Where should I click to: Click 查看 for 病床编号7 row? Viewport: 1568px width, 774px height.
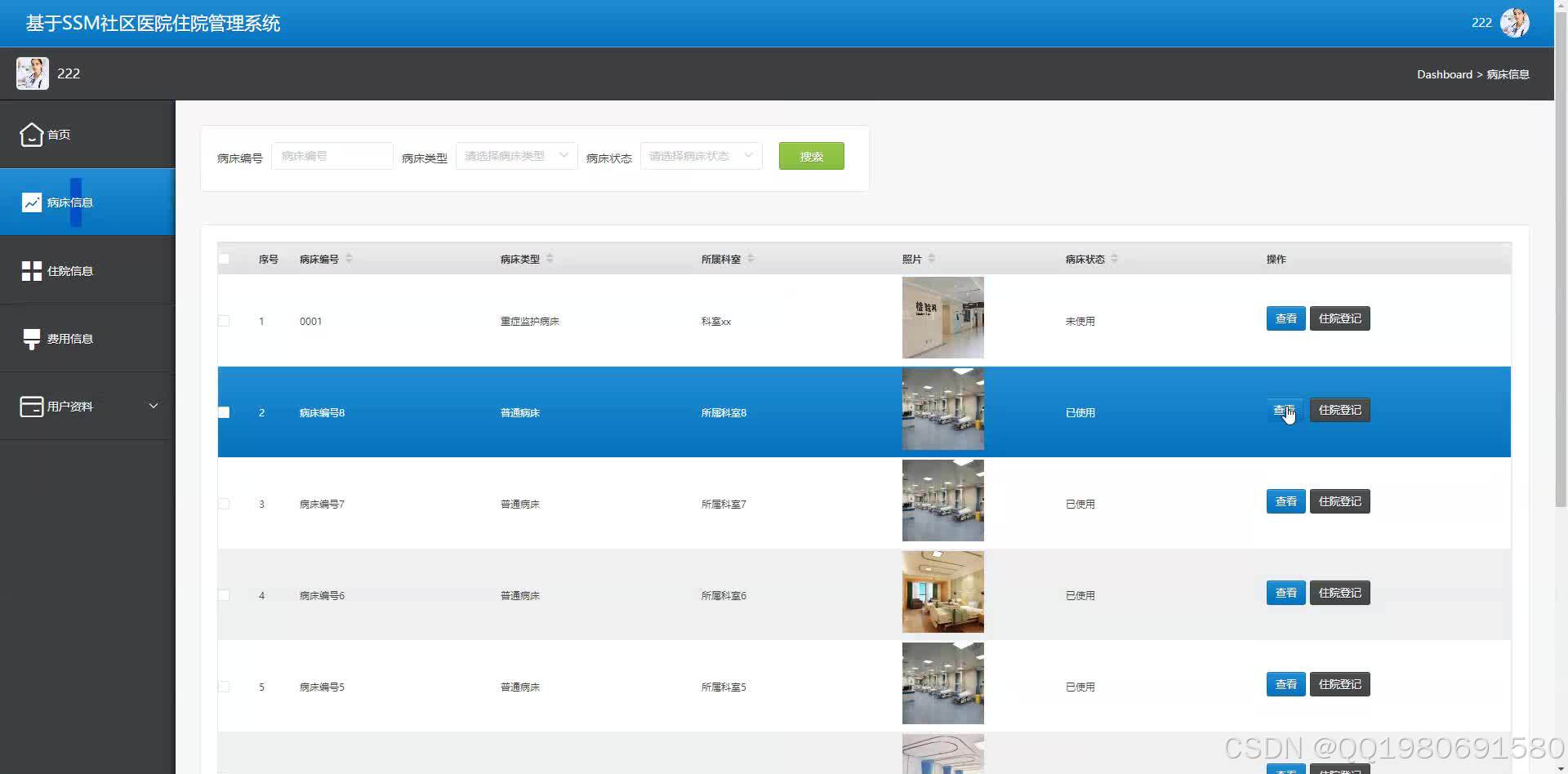pos(1285,501)
